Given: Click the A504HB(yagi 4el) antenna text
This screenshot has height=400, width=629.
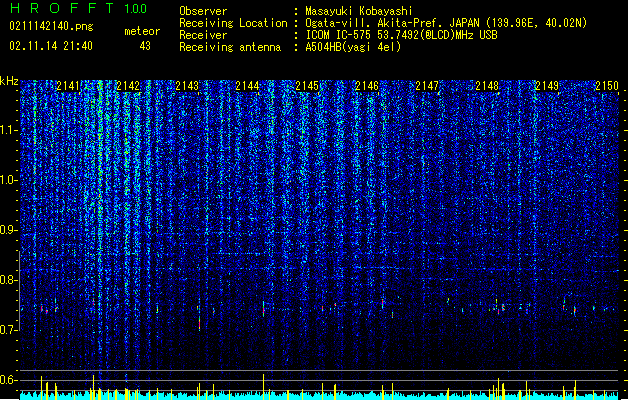Looking at the screenshot, I should [353, 47].
